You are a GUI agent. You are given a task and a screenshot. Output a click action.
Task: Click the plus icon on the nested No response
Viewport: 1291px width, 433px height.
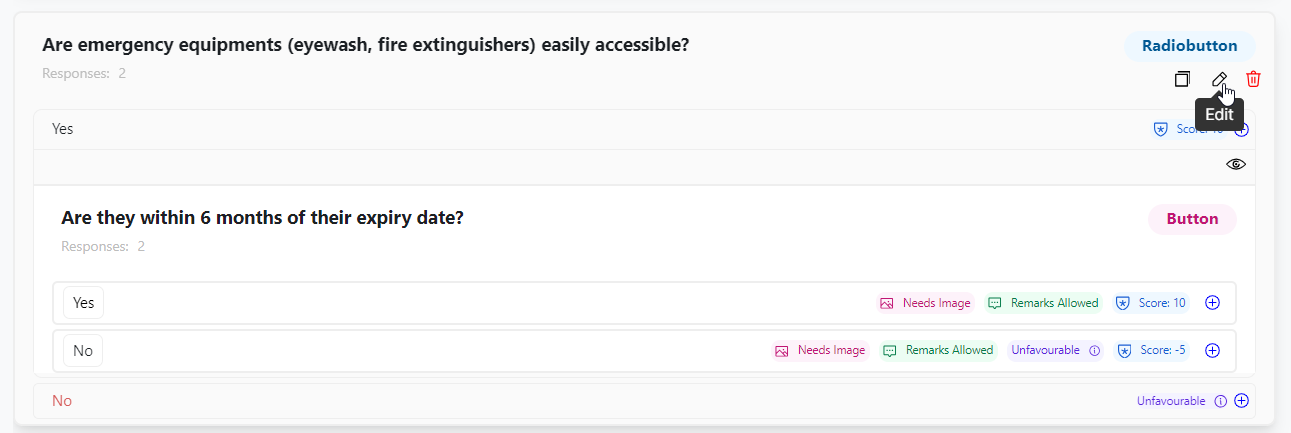1213,351
